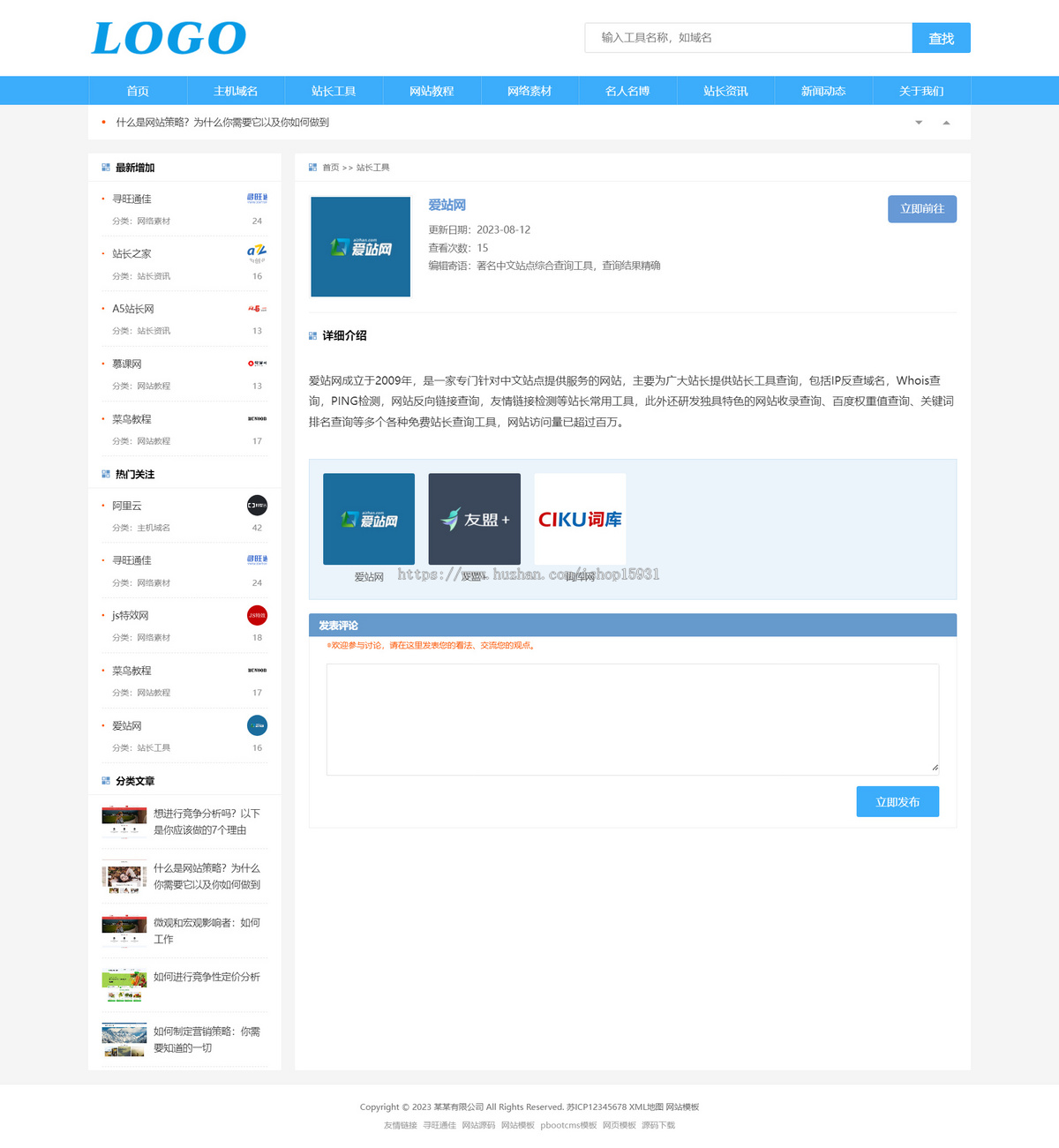This screenshot has width=1059, height=1148.
Task: Click the A5站长网 favicon icon
Action: (256, 307)
